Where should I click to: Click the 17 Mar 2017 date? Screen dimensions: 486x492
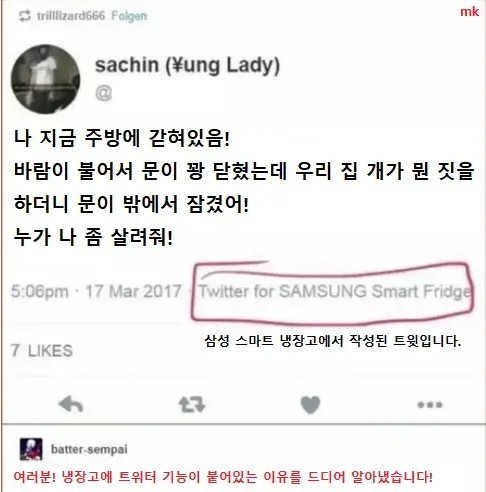(x=133, y=291)
